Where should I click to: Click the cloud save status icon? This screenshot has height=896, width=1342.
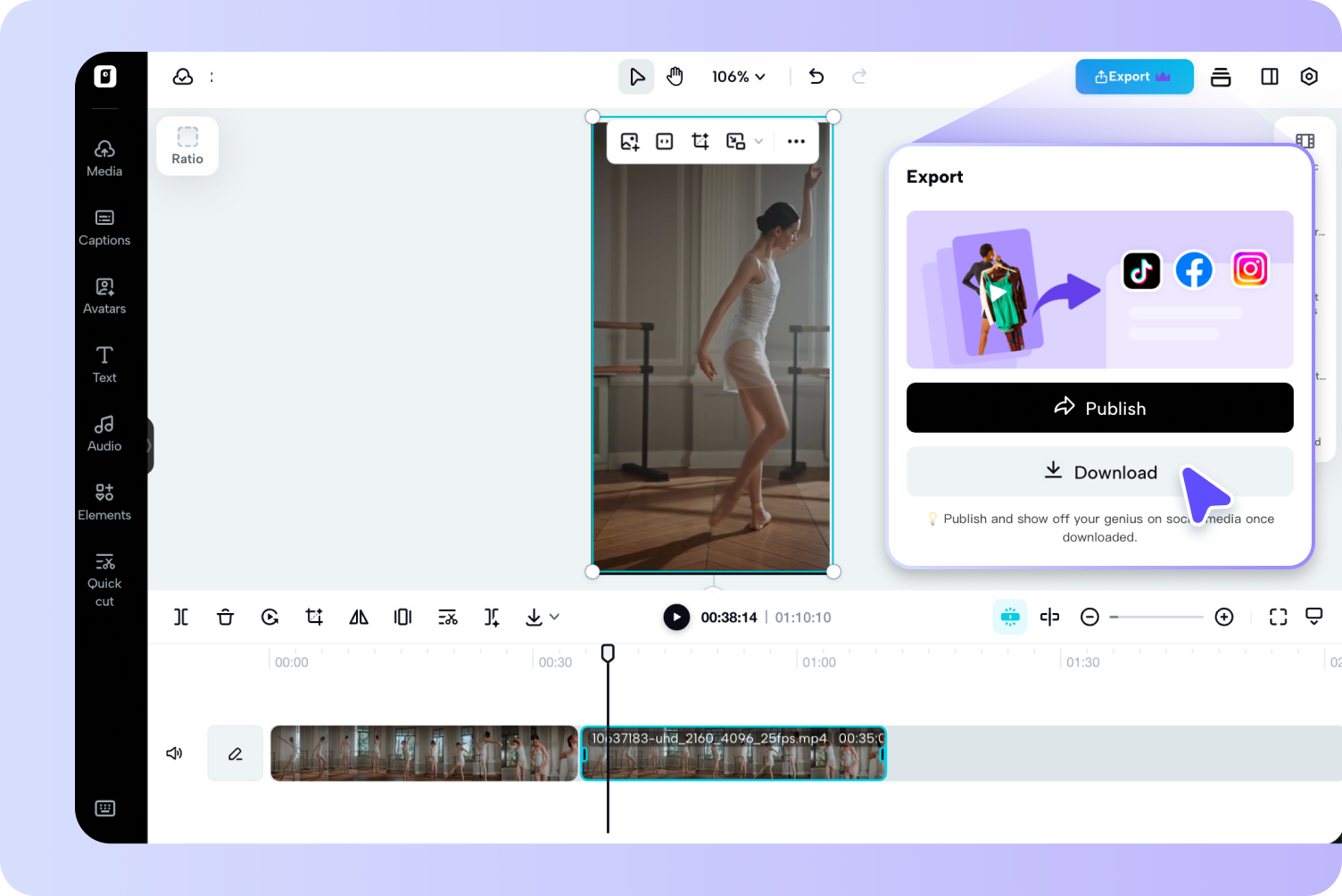click(x=183, y=77)
